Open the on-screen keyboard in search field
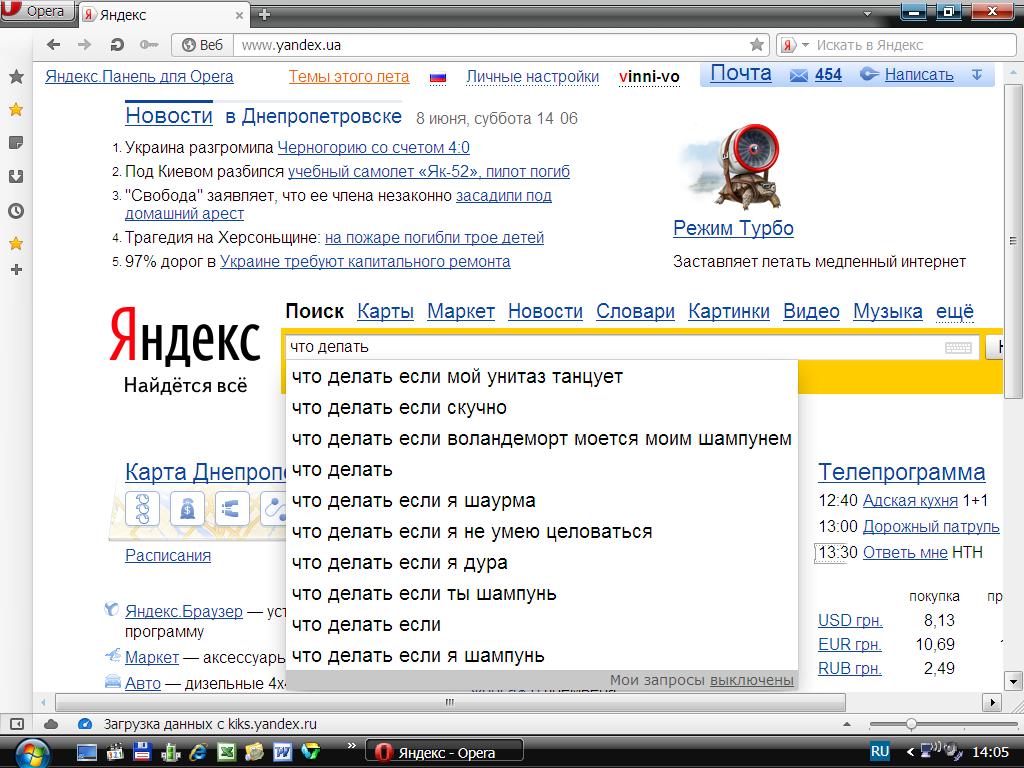 pos(957,348)
